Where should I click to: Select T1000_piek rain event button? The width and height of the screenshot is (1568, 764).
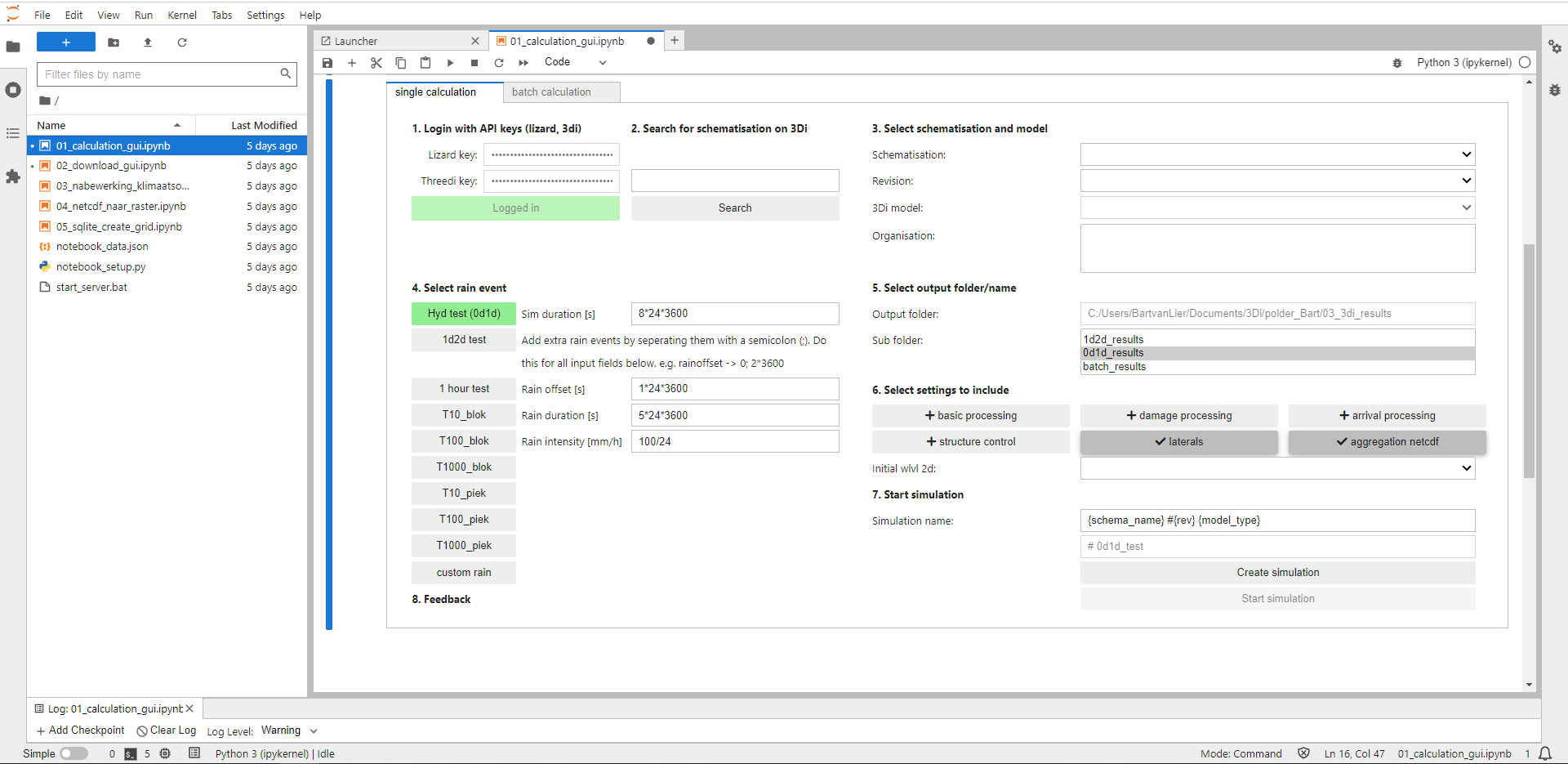point(464,546)
